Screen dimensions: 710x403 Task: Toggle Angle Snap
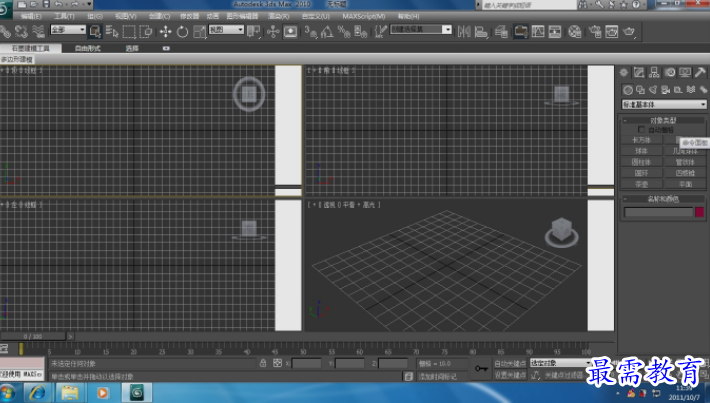tap(327, 31)
